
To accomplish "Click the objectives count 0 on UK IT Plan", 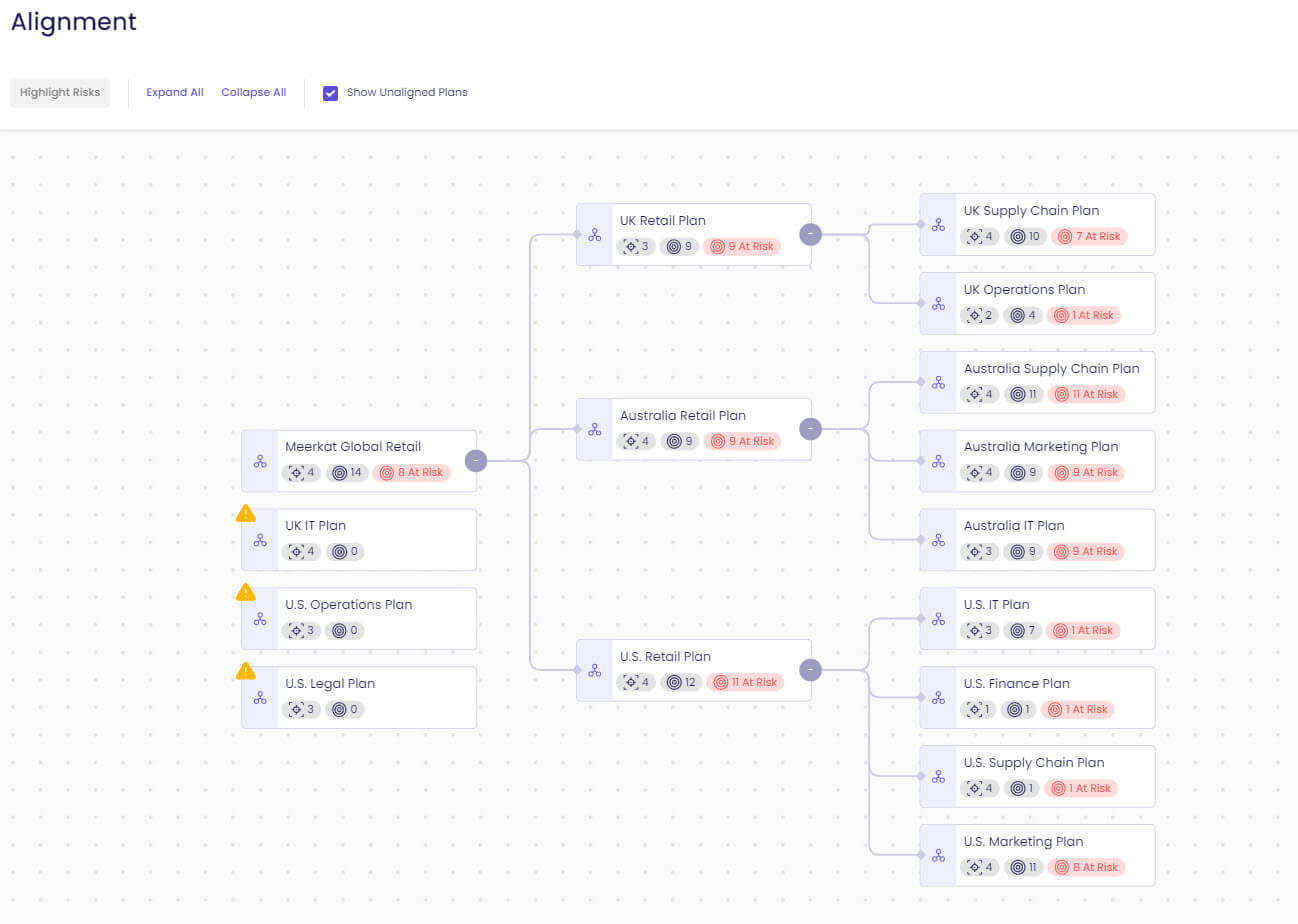I will click(x=345, y=551).
